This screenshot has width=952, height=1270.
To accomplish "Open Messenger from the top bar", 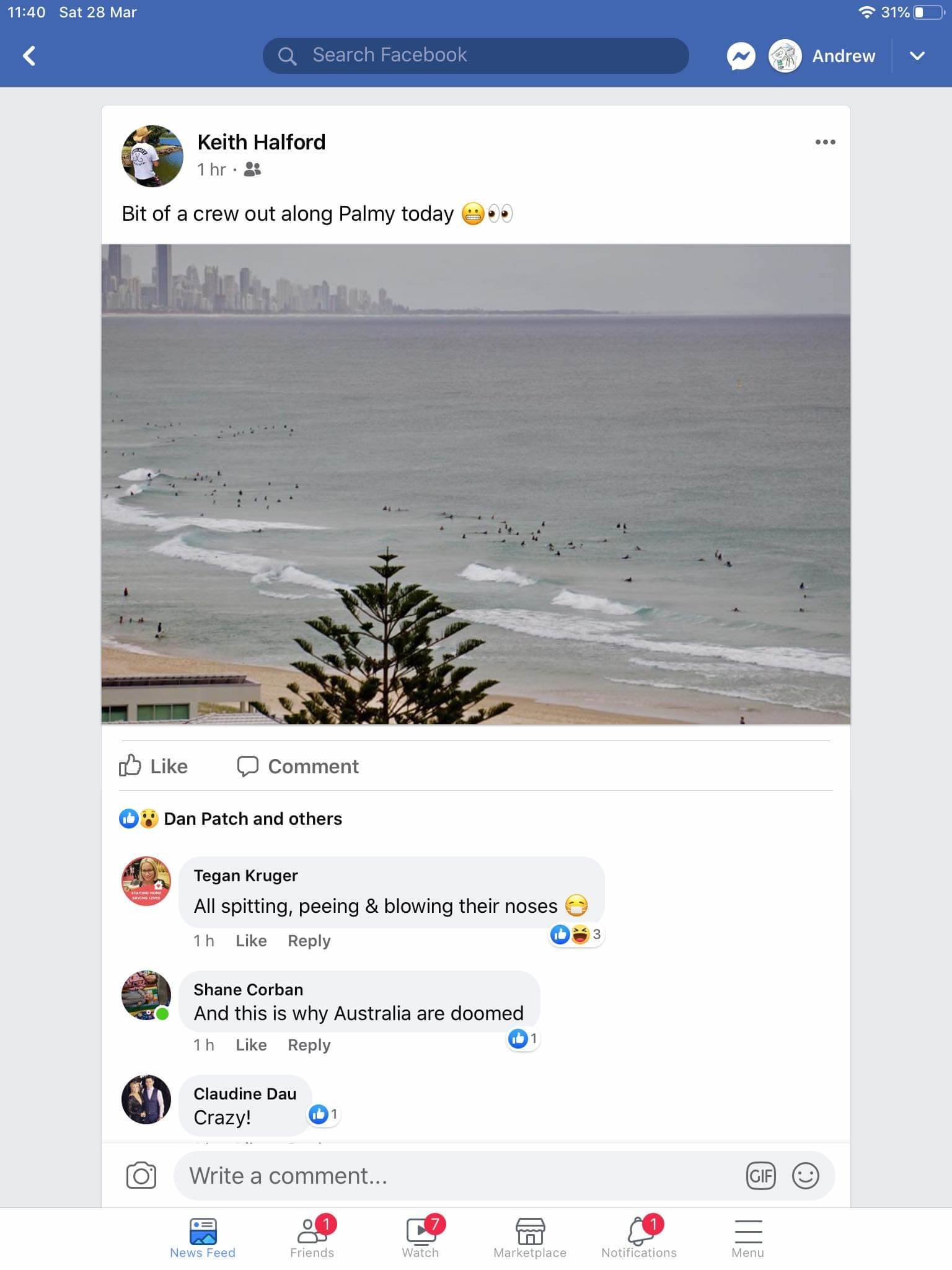I will [x=741, y=56].
